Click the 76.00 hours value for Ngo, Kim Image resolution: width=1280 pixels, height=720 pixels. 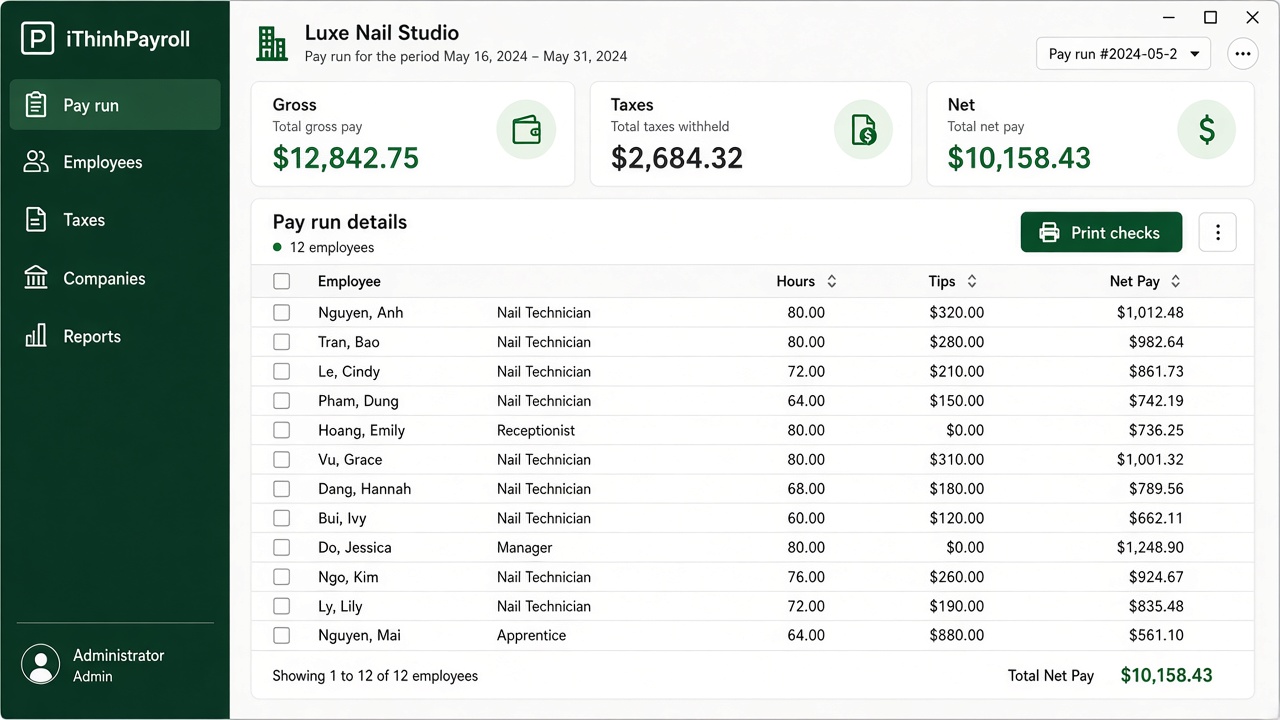pyautogui.click(x=806, y=577)
